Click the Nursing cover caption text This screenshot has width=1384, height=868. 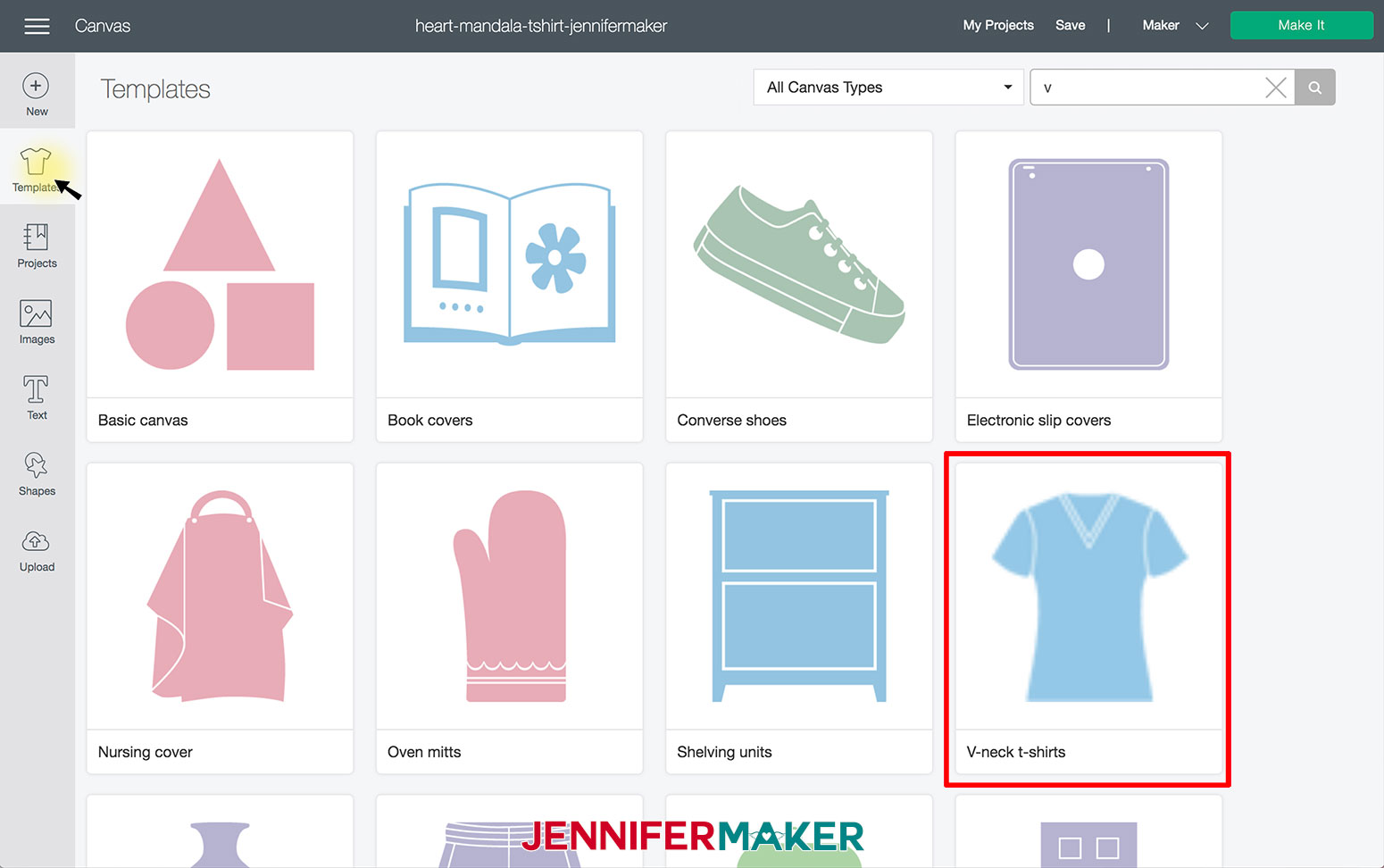coord(146,752)
